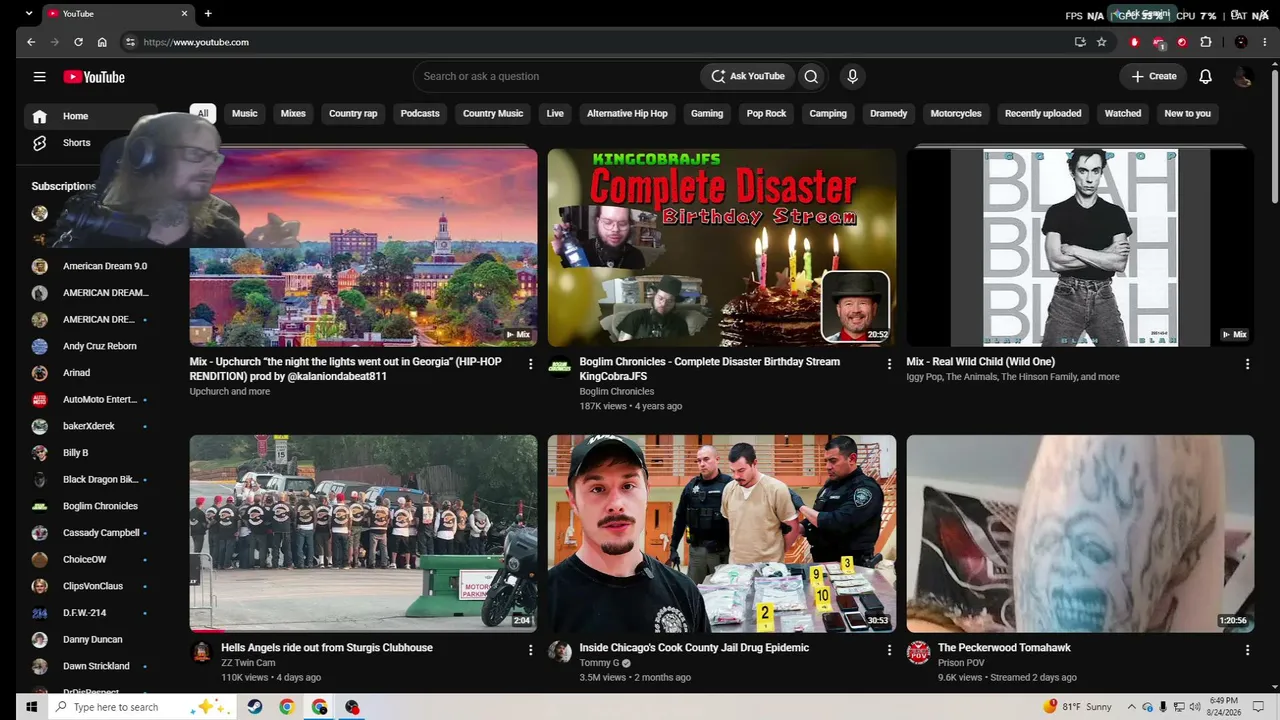The height and width of the screenshot is (720, 1280).
Task: Open more actions for Real Wild Child mix
Action: (x=1247, y=364)
